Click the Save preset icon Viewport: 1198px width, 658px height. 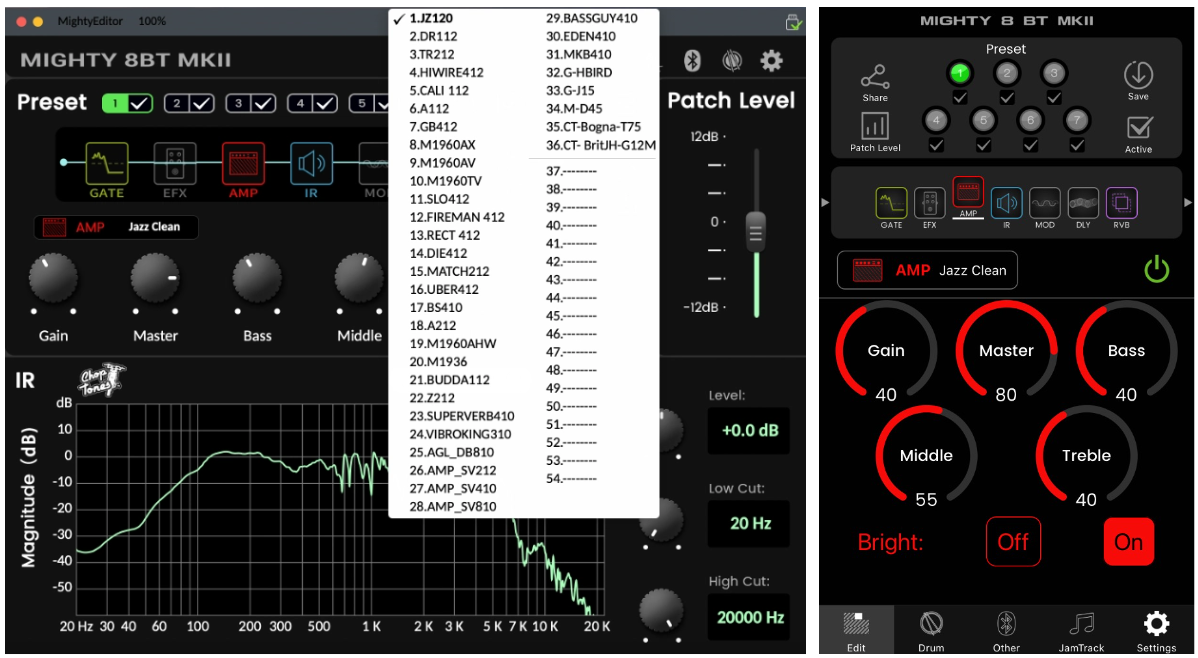click(x=1138, y=76)
